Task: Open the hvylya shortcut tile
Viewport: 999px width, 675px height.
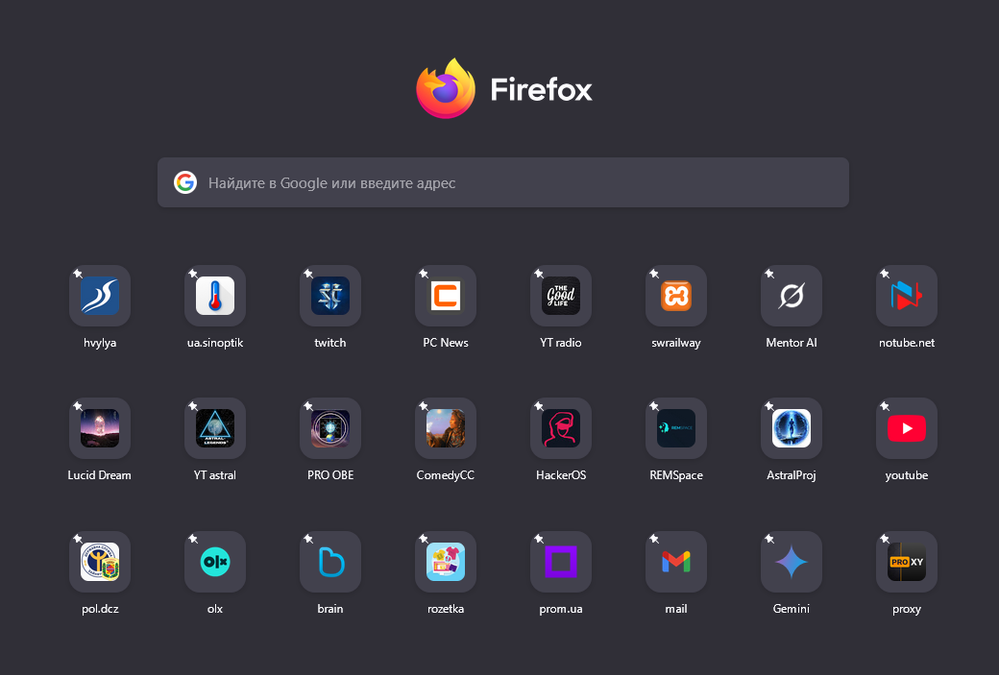Action: click(x=100, y=296)
